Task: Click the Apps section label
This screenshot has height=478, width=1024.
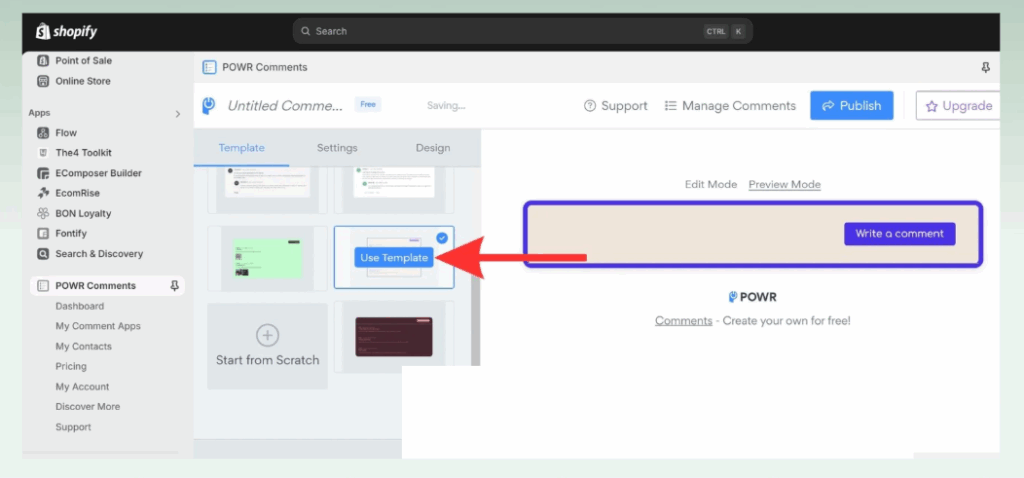Action: tap(39, 113)
